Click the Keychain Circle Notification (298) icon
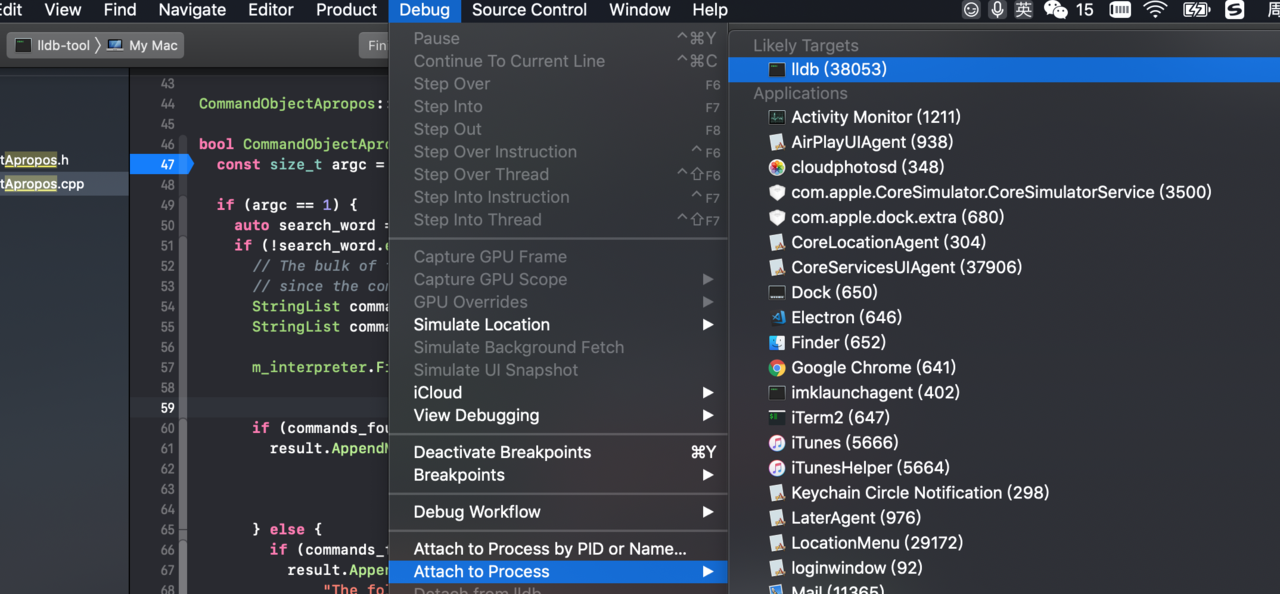 click(777, 492)
